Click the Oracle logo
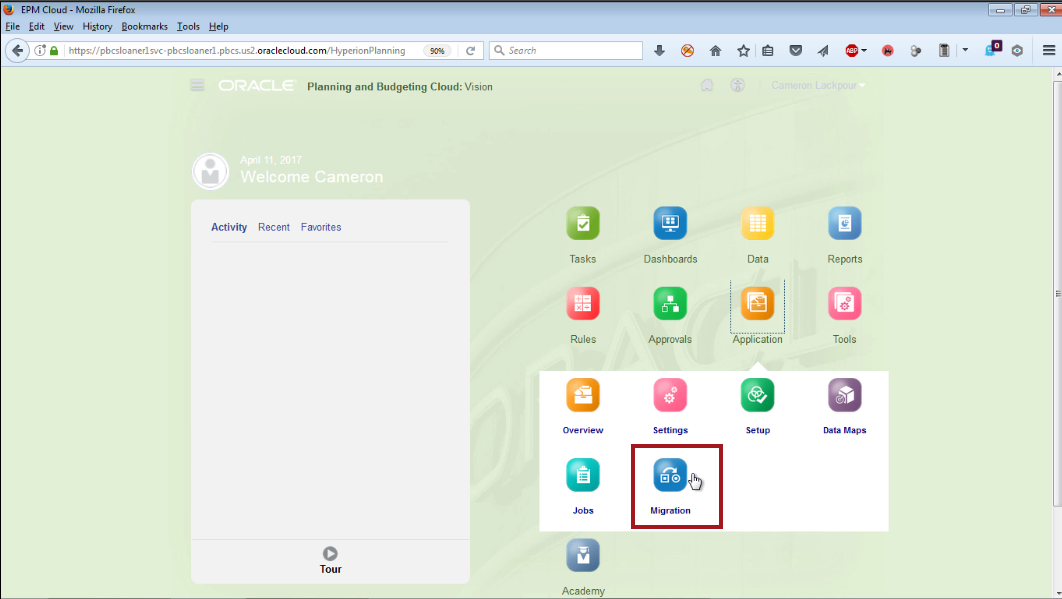Screen dimensions: 1062x599 [257, 85]
